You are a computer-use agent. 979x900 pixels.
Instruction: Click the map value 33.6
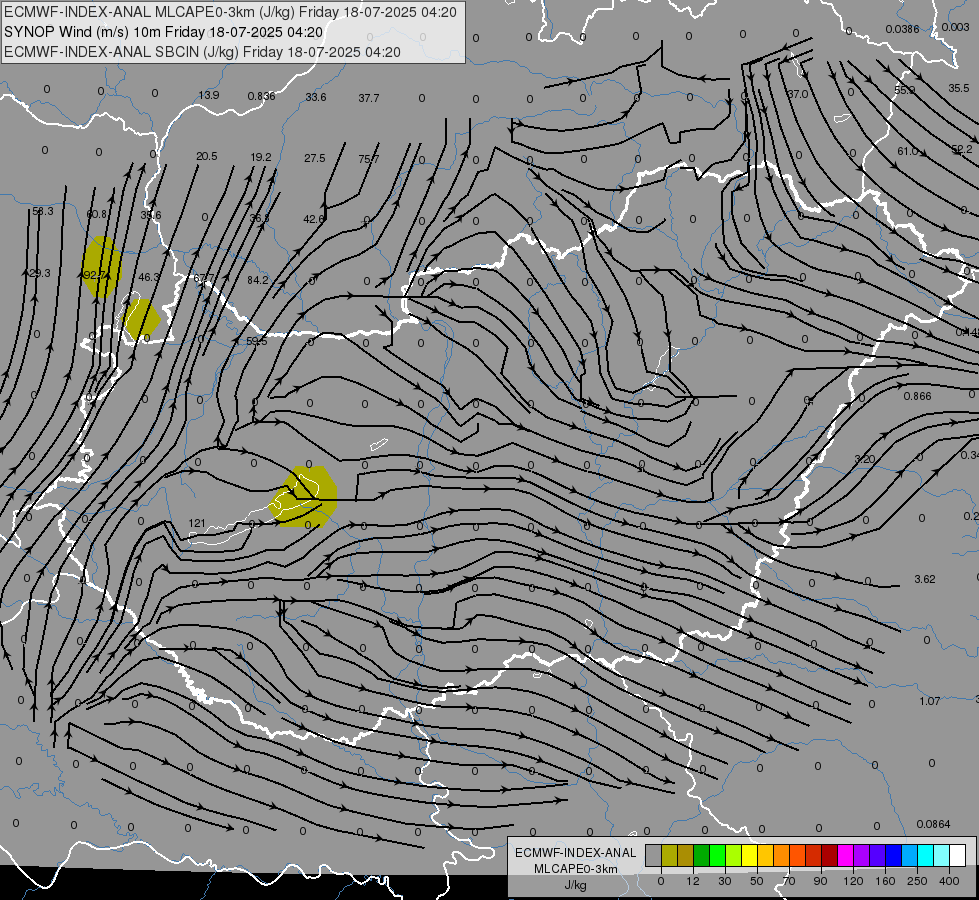tap(315, 97)
